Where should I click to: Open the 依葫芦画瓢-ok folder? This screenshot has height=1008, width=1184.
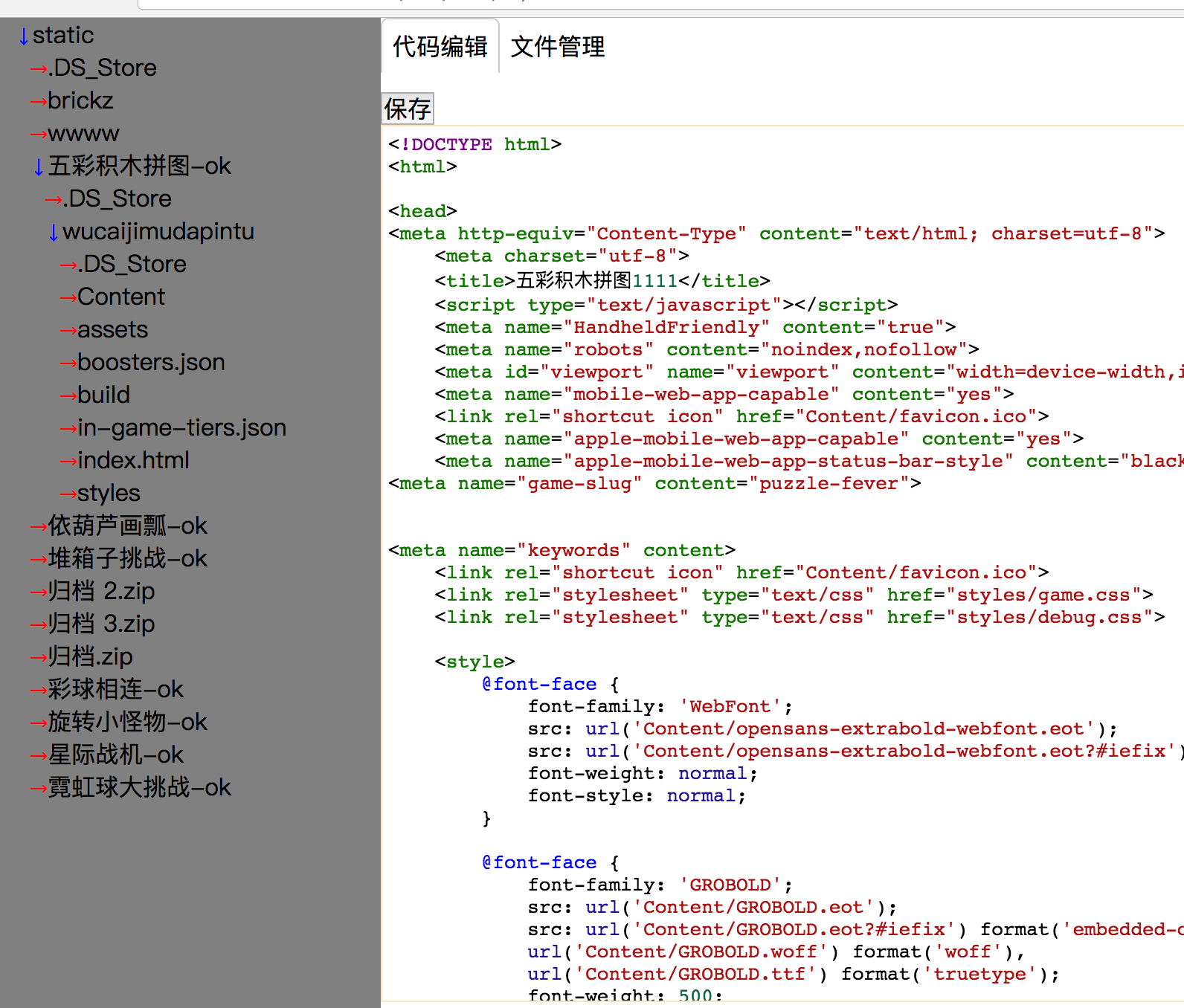(127, 526)
